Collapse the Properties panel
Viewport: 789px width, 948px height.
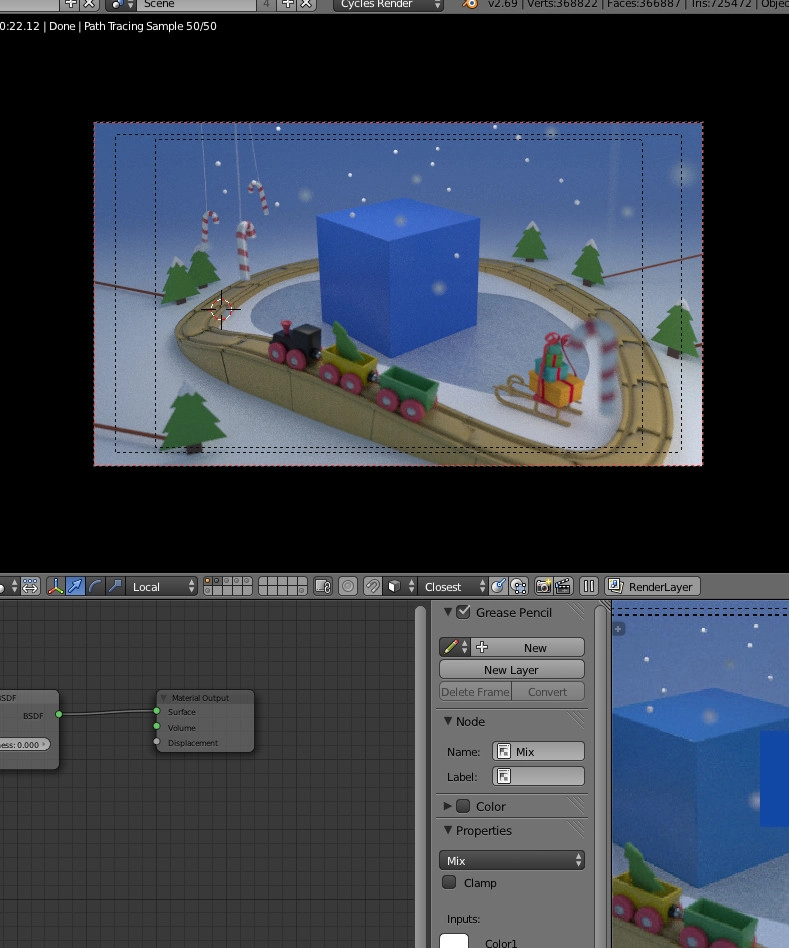(x=448, y=830)
